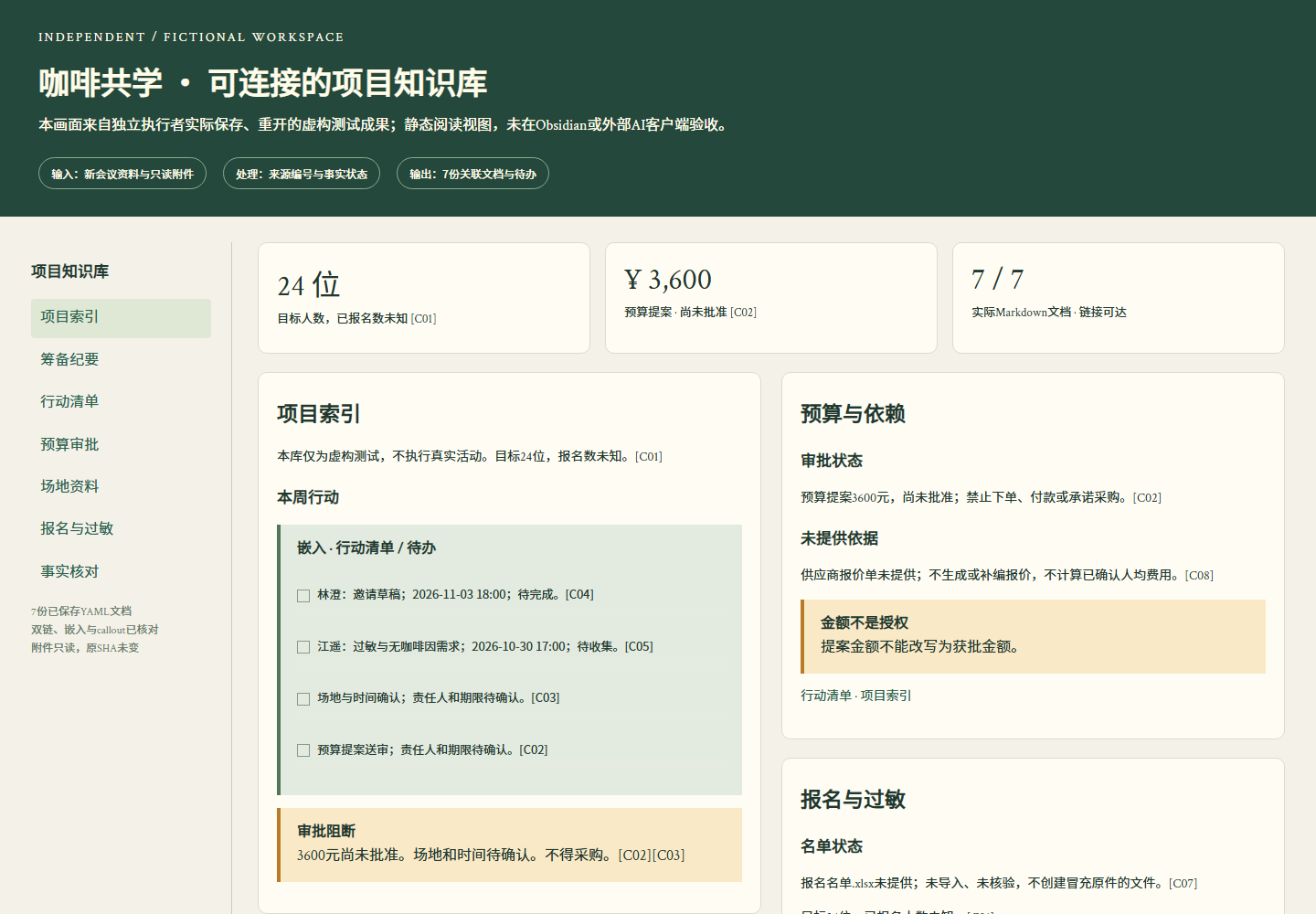
Task: Click 供应商报价单未提供 paragraph
Action: (x=1007, y=575)
